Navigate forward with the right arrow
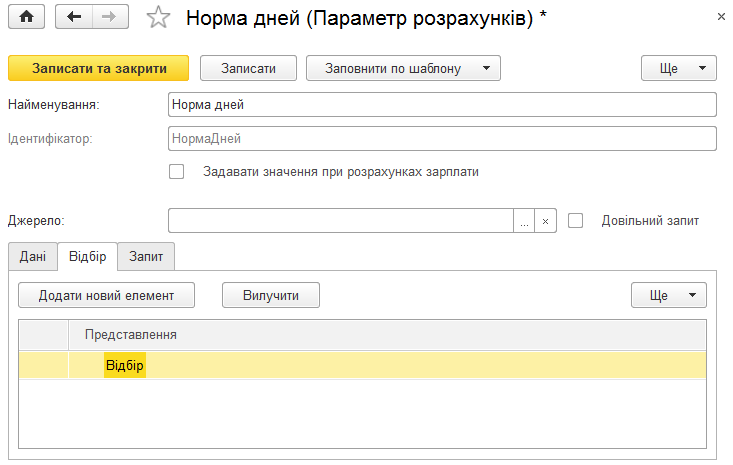Screen dimensions: 733x465 110,17
